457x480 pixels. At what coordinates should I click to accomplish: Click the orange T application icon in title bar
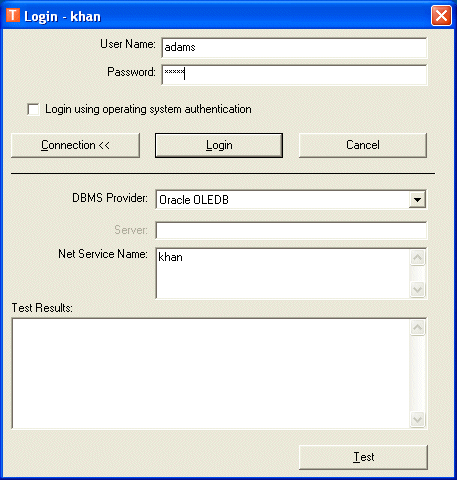pos(13,15)
